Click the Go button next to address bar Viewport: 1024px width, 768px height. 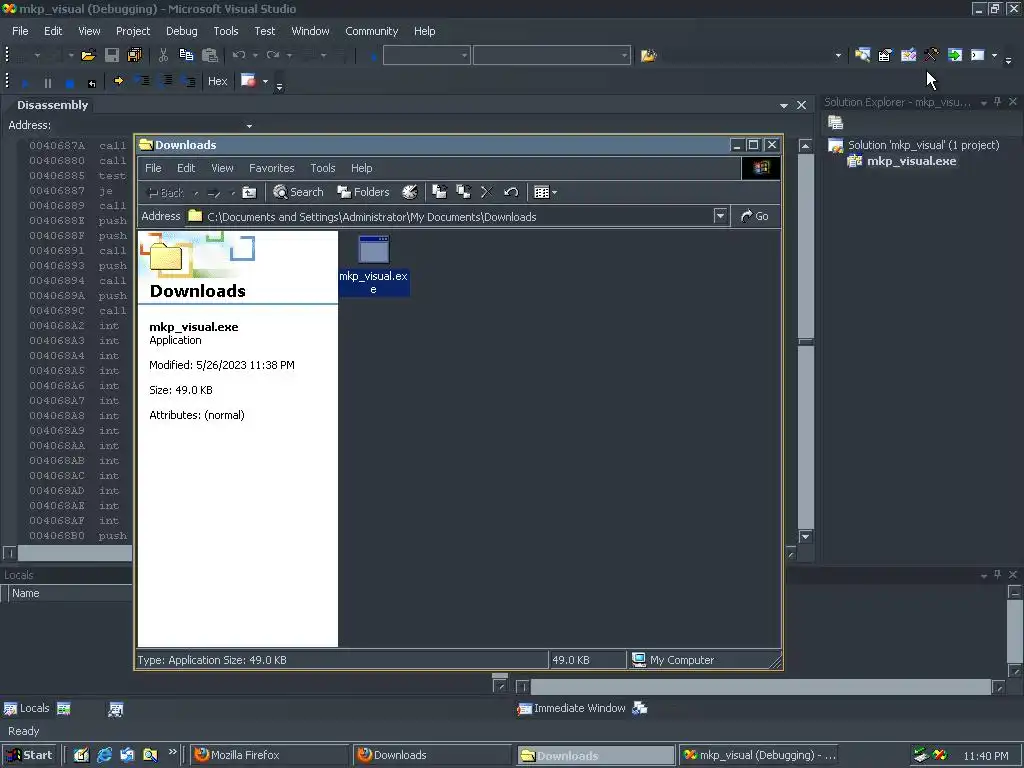pyautogui.click(x=755, y=216)
